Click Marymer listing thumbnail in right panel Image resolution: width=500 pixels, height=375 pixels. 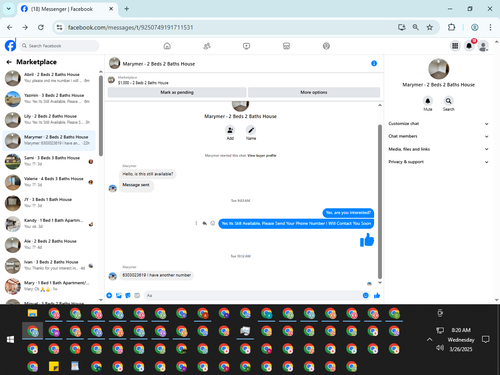pos(438,69)
